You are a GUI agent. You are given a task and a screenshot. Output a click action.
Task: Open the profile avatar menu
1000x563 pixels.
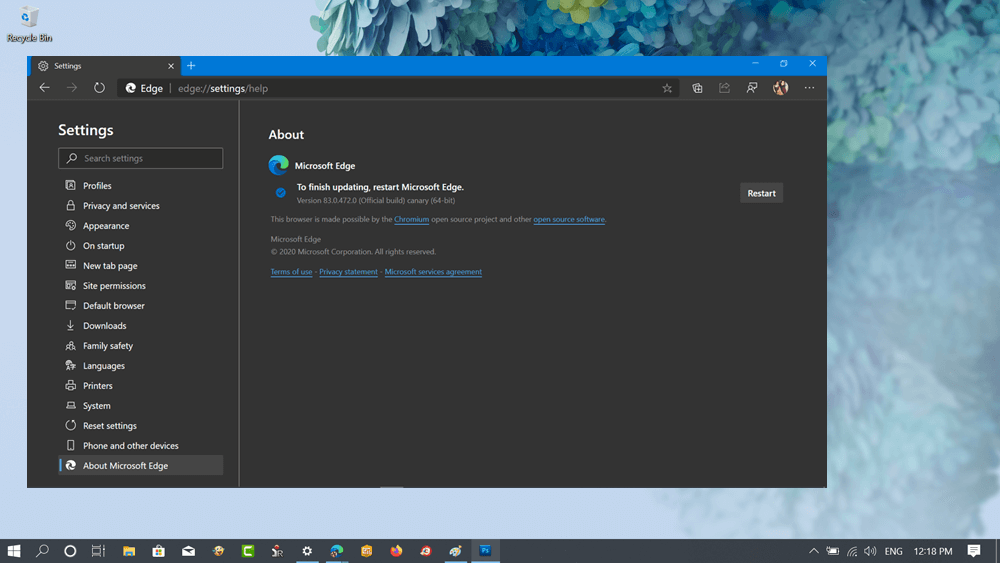[781, 88]
